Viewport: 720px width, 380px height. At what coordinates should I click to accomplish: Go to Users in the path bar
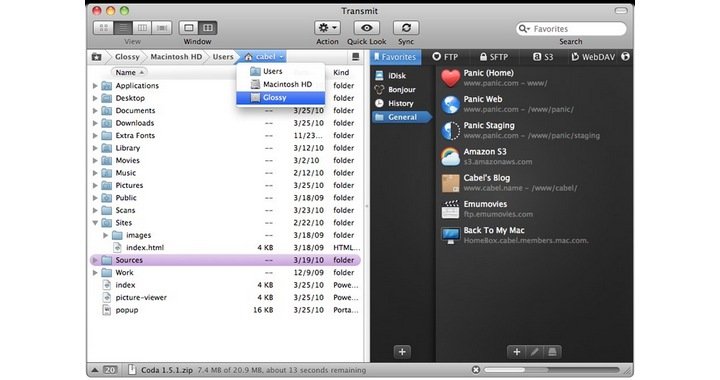click(223, 57)
